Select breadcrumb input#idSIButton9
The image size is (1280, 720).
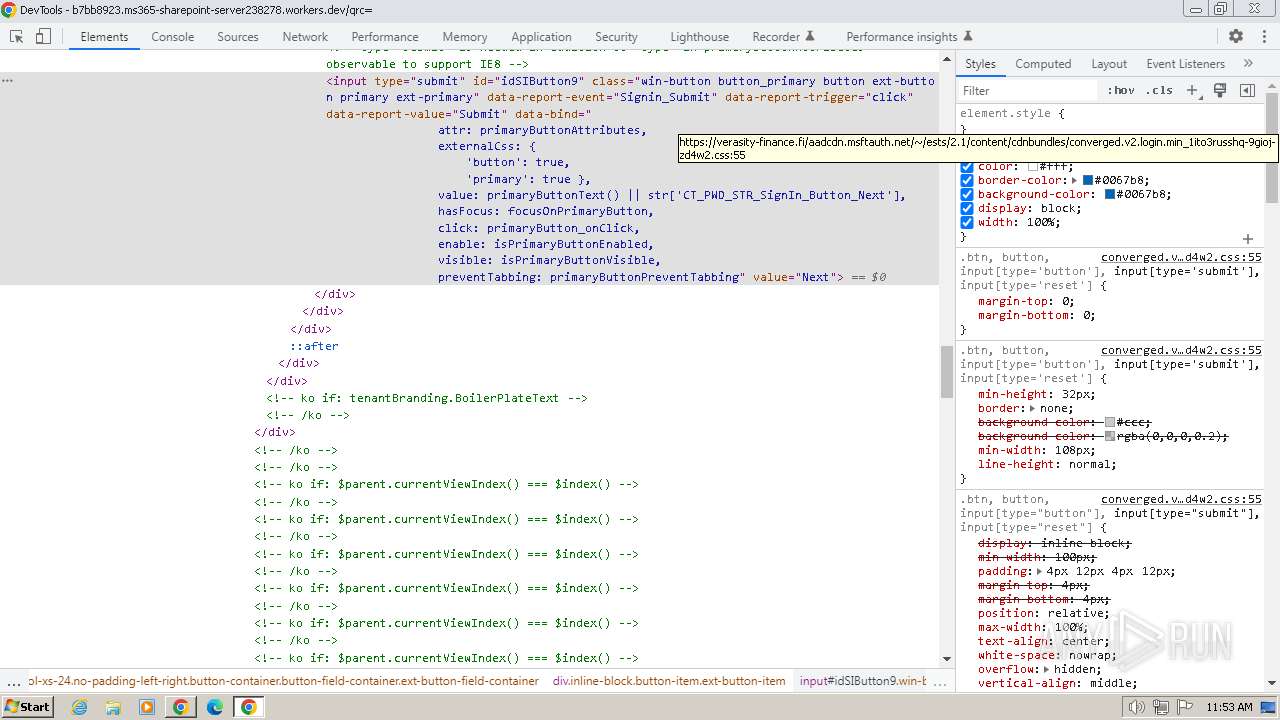[x=863, y=681]
